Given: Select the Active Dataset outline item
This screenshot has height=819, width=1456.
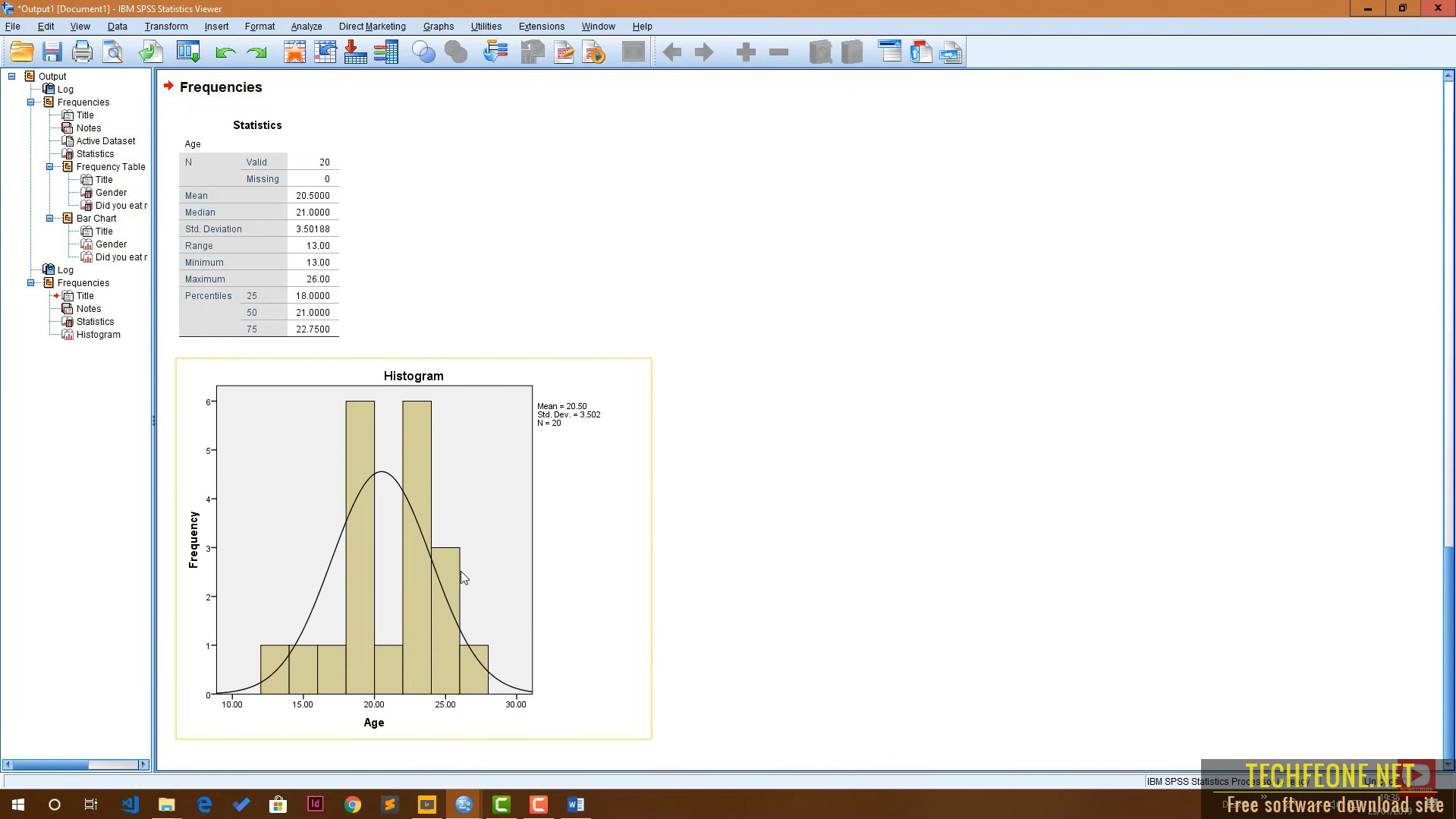Looking at the screenshot, I should pyautogui.click(x=104, y=140).
